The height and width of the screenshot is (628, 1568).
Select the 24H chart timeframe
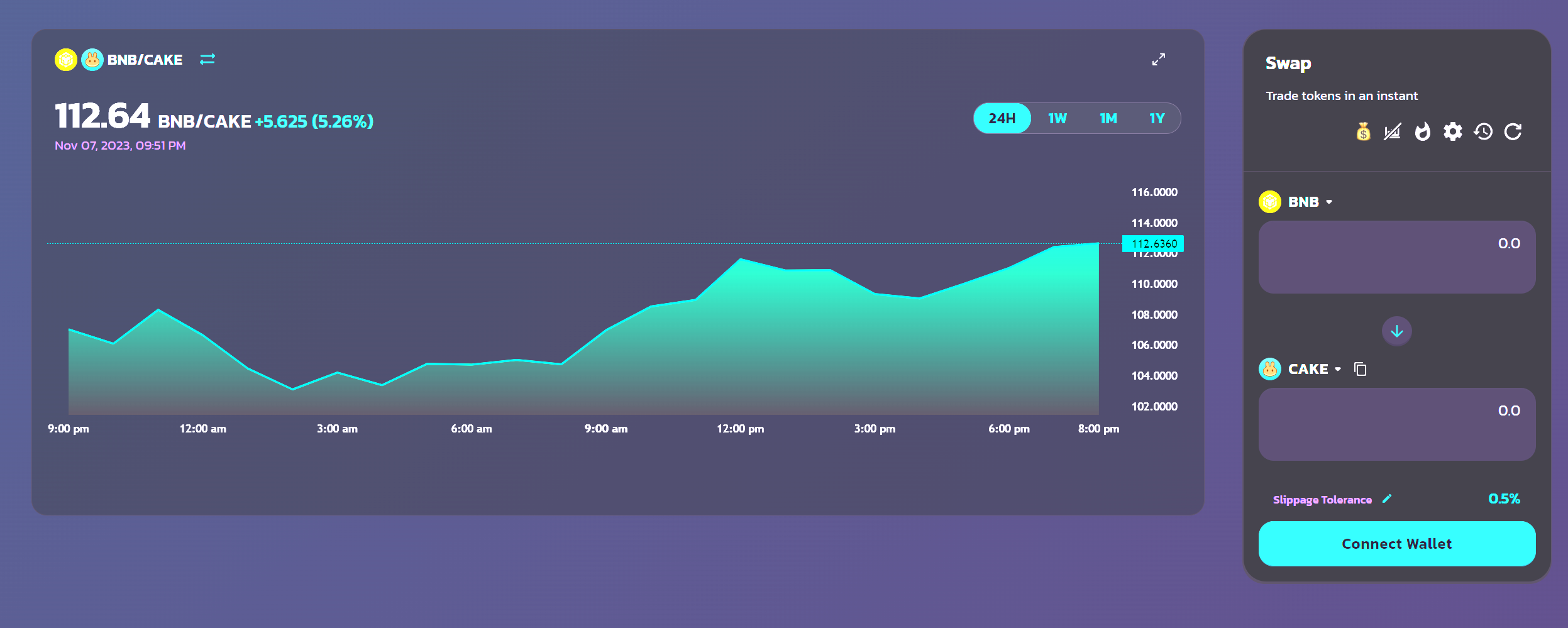[x=1002, y=118]
